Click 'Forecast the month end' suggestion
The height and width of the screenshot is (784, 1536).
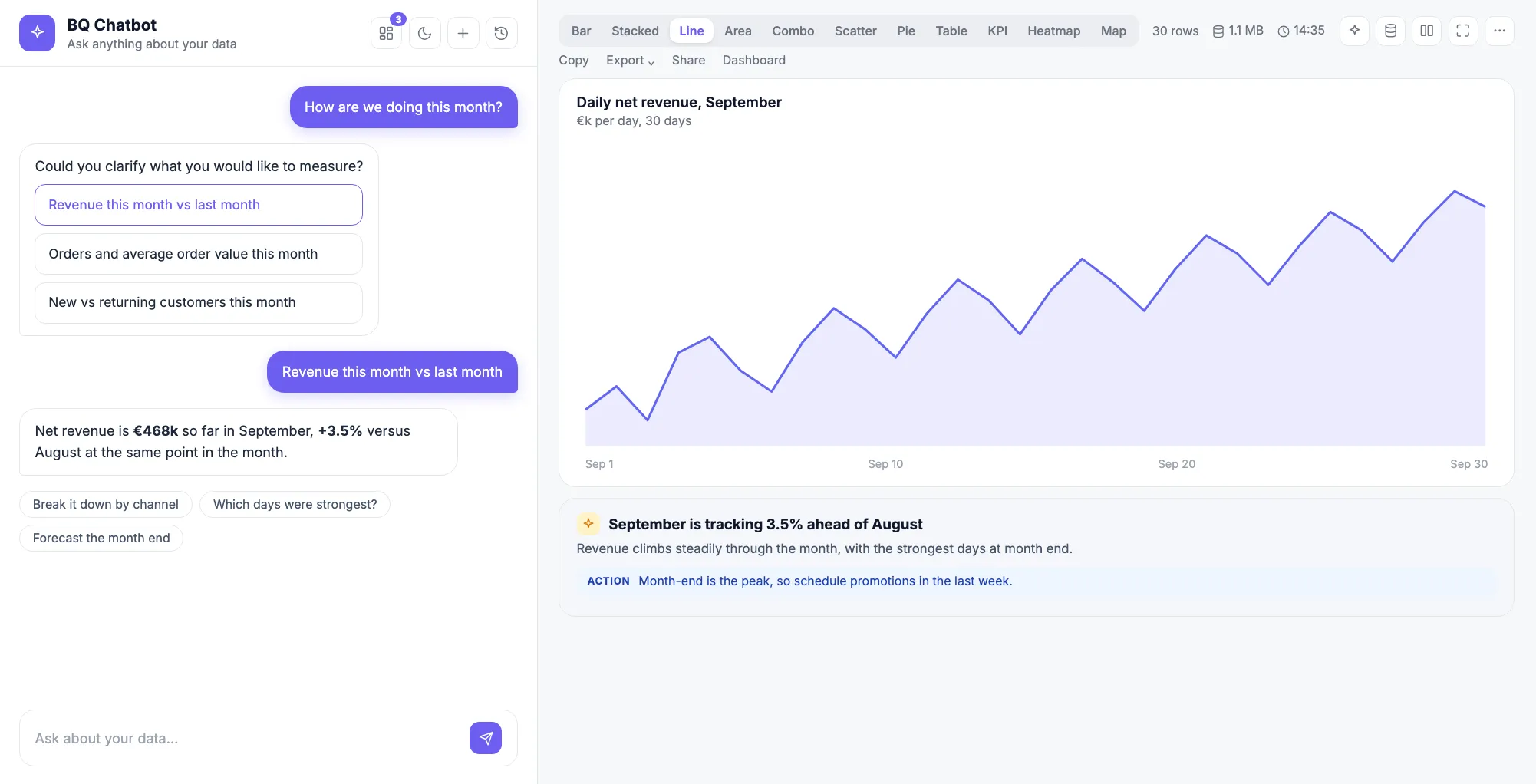click(101, 538)
